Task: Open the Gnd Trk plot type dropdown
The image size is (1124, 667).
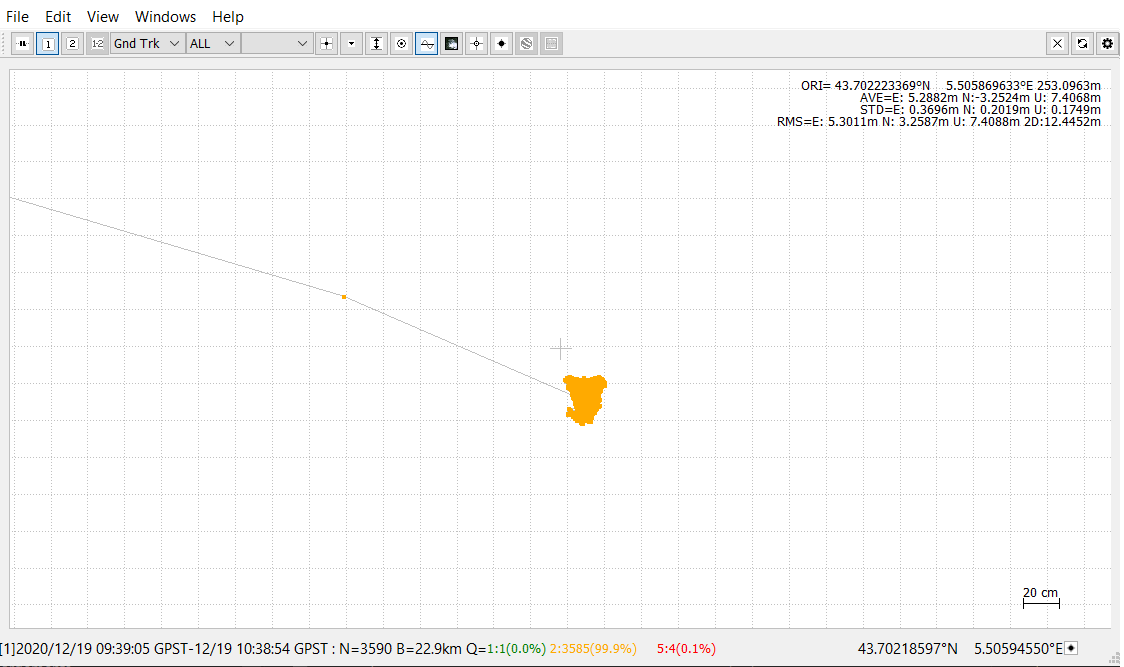Action: tap(147, 44)
